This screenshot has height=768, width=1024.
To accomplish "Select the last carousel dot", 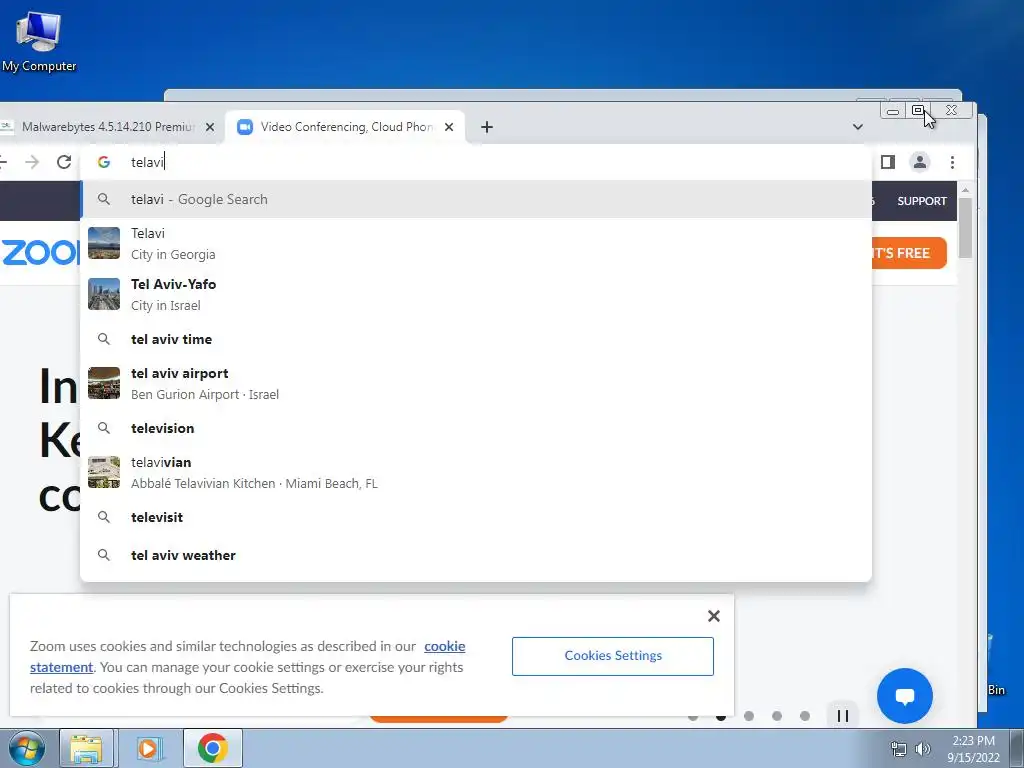I will [x=805, y=716].
